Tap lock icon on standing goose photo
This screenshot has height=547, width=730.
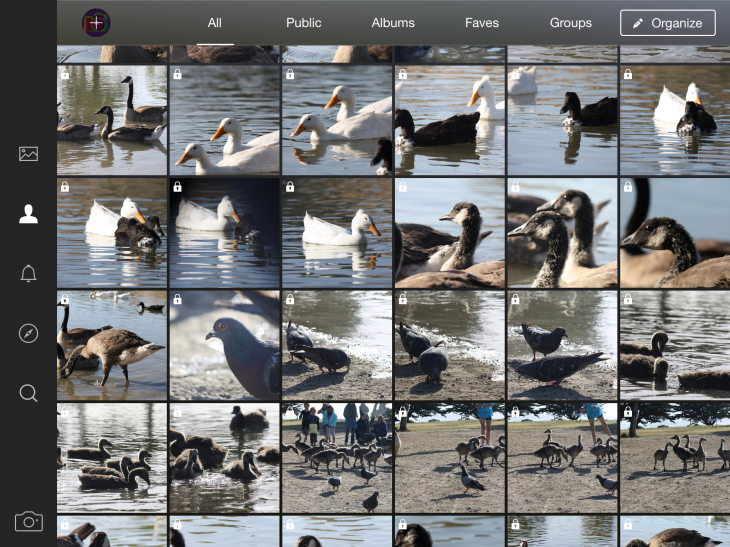tap(65, 299)
